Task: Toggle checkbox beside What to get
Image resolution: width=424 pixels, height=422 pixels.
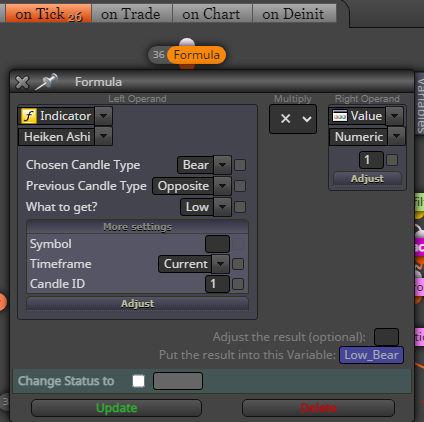Action: coord(240,207)
